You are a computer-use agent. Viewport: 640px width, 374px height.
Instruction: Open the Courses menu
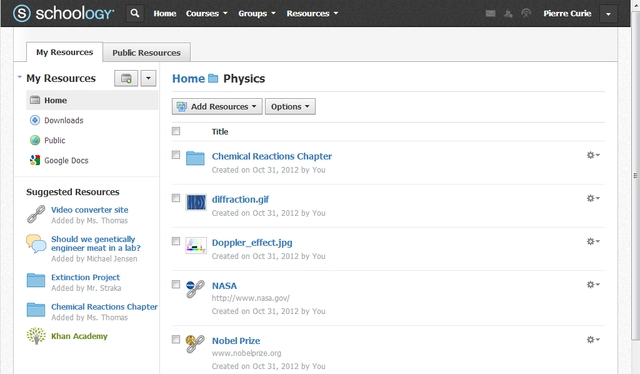click(207, 13)
